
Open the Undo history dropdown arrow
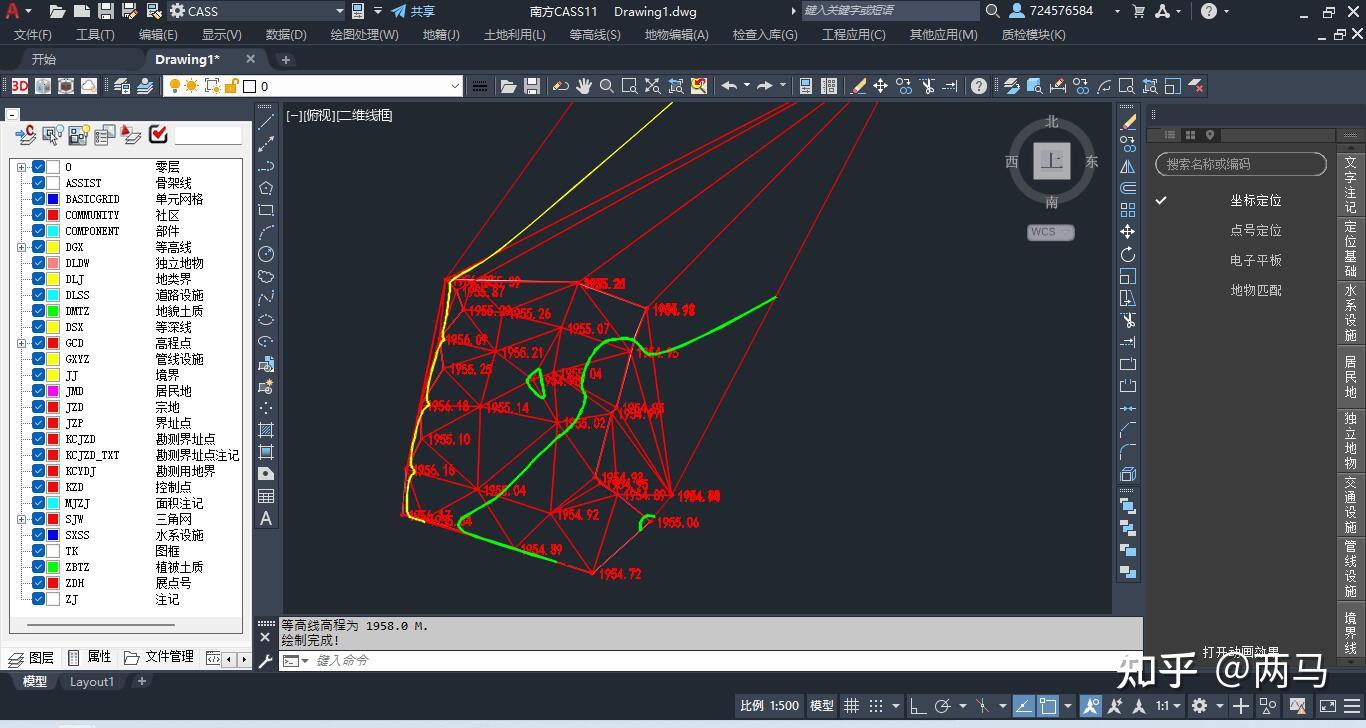coord(747,86)
